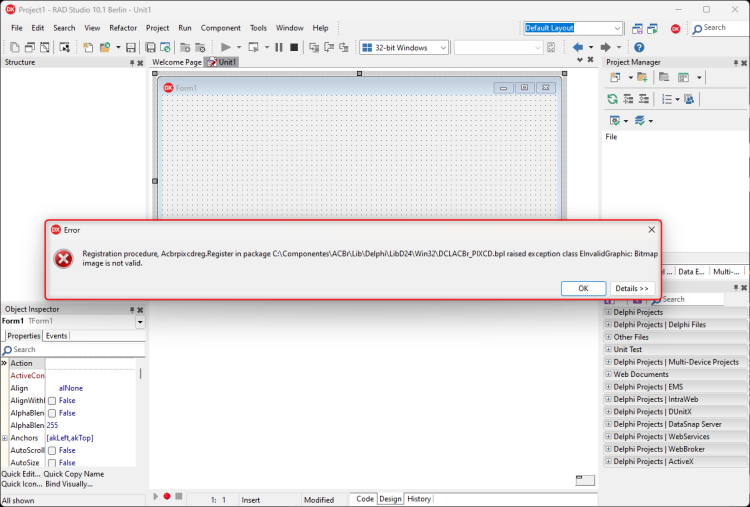Click the Stop square toolbar icon
750x507 pixels.
pyautogui.click(x=294, y=47)
